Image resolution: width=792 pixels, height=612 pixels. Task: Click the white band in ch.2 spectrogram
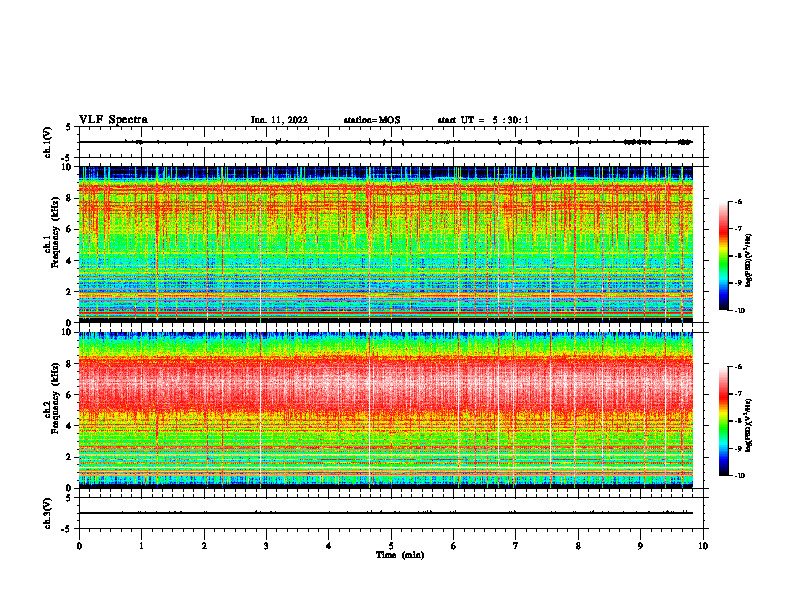click(x=386, y=384)
